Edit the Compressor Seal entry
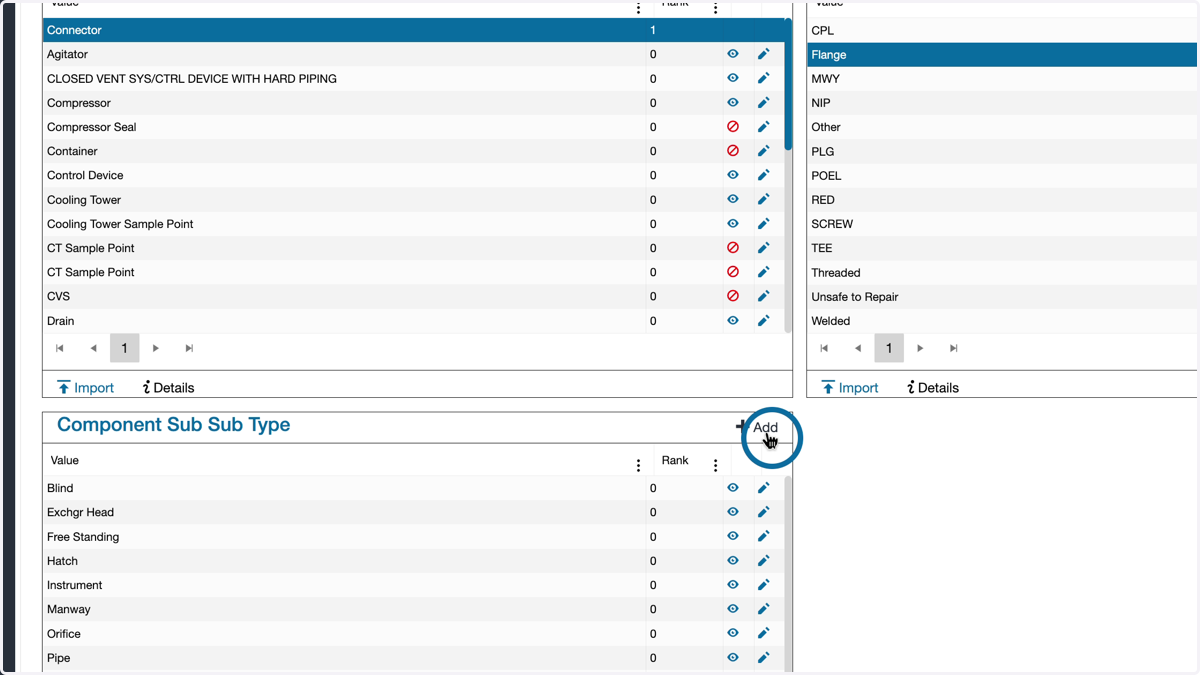Viewport: 1200px width, 675px height. click(763, 127)
